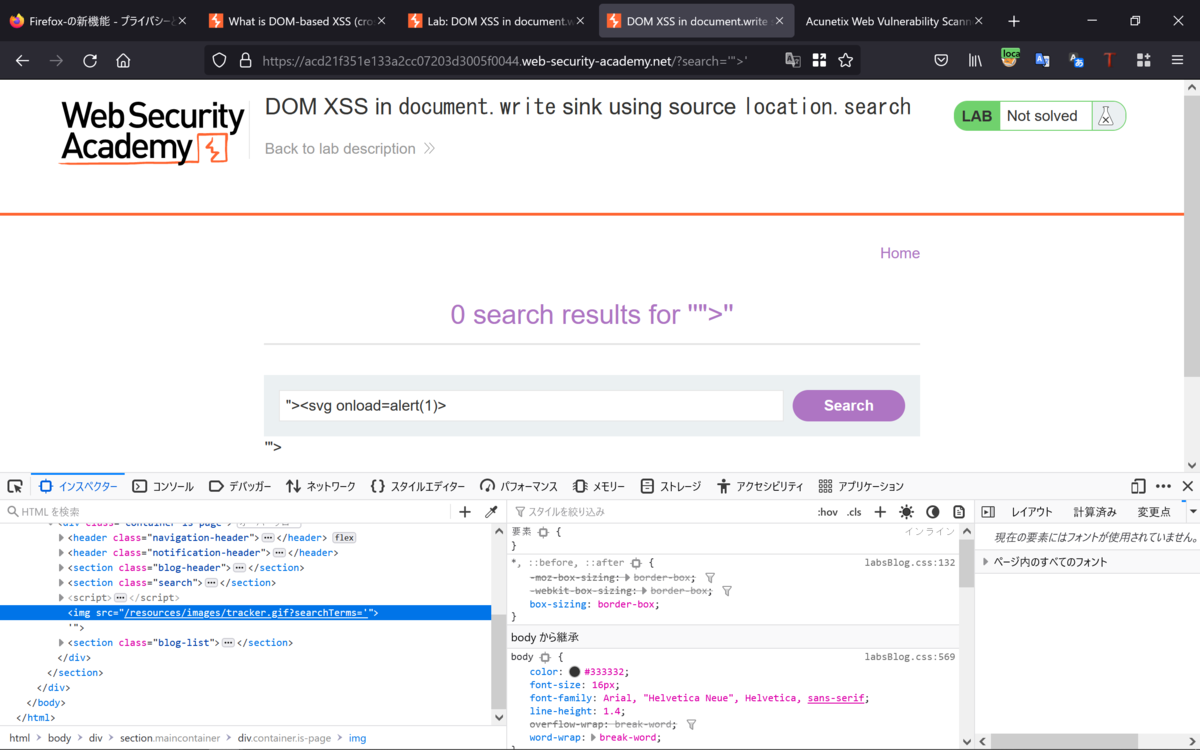
Task: Toggle dark color scheme simulation
Action: 933,512
